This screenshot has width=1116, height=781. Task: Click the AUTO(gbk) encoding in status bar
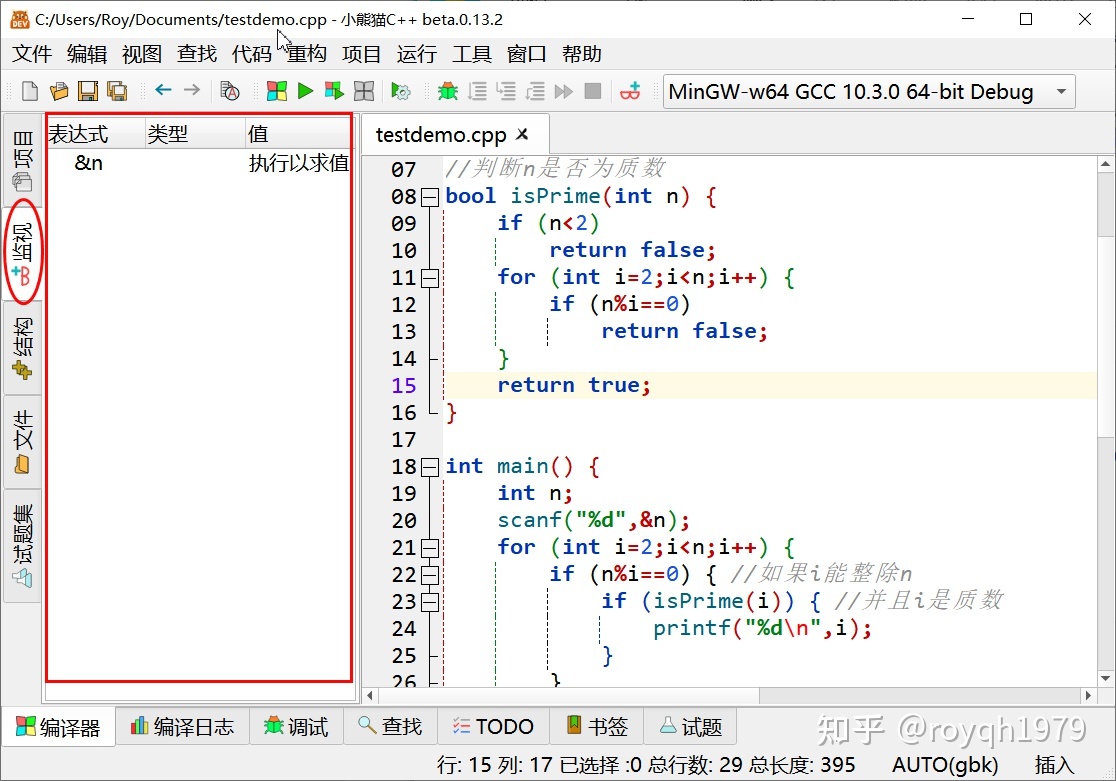[945, 765]
